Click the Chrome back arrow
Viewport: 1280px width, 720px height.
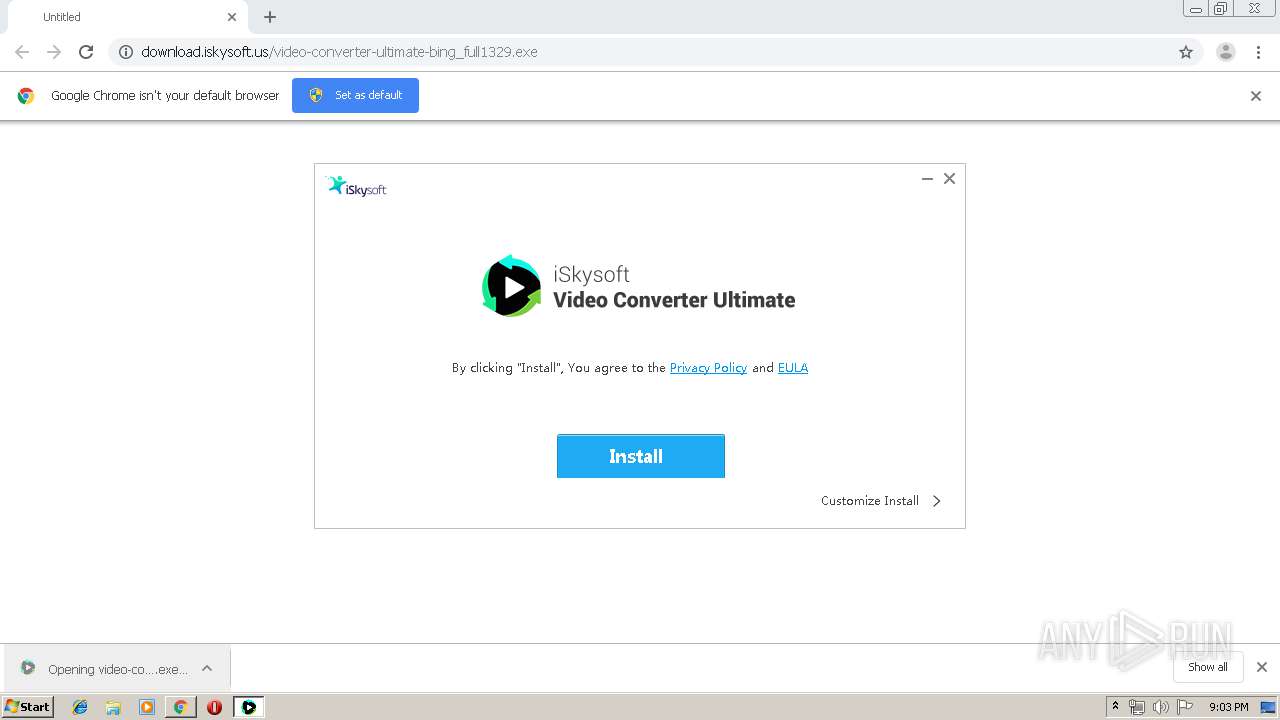(22, 52)
